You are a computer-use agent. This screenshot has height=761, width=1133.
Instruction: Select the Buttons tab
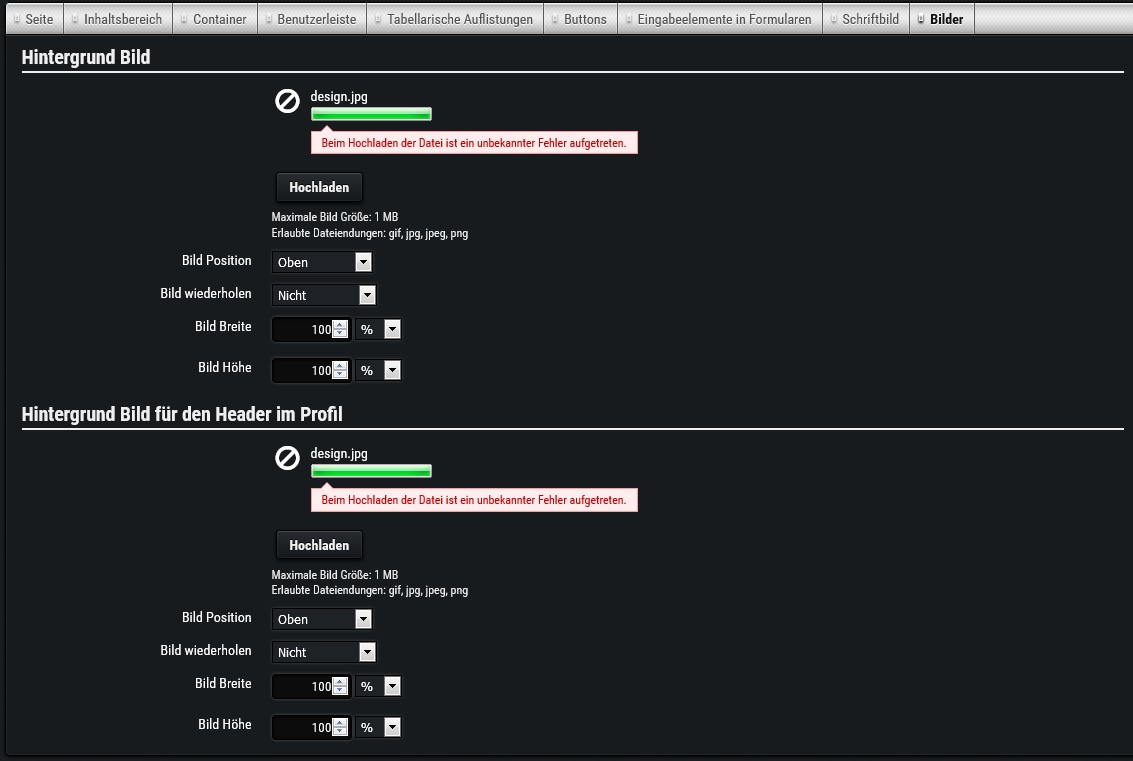(x=578, y=19)
